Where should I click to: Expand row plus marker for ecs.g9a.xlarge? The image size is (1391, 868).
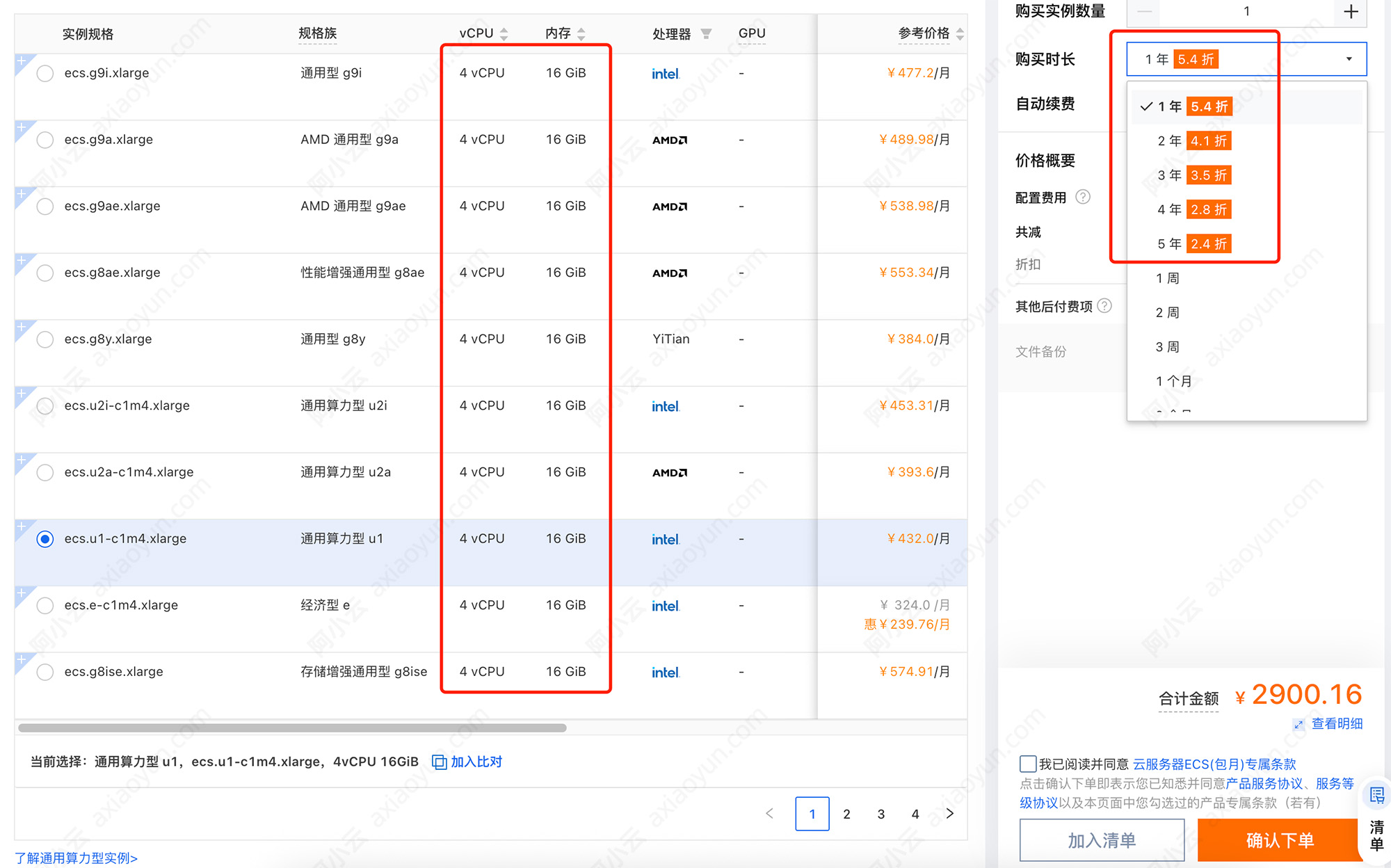pos(22,127)
